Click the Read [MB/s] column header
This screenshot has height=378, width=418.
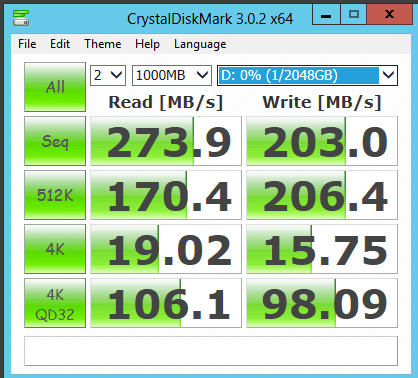point(166,102)
